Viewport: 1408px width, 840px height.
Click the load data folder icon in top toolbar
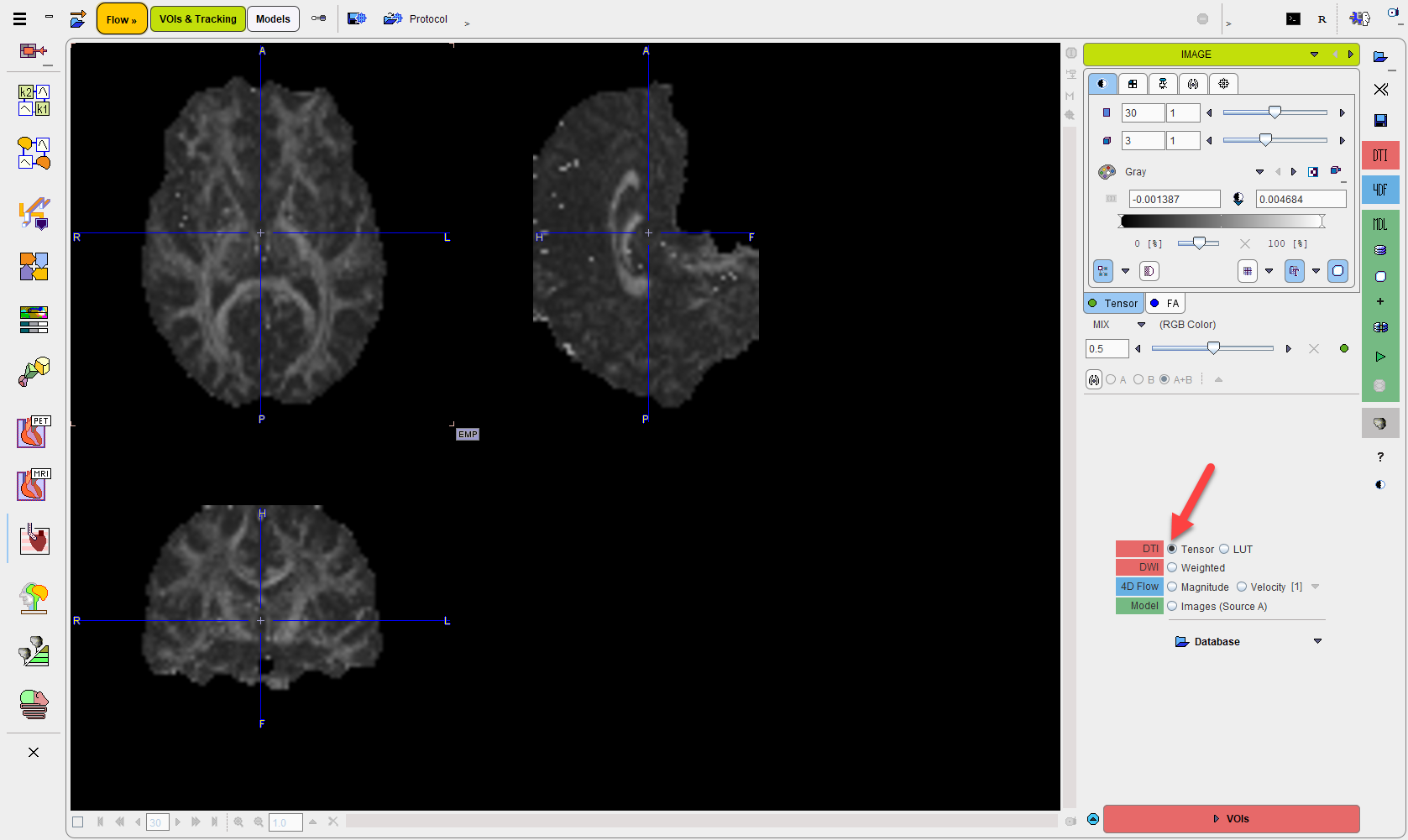pyautogui.click(x=77, y=18)
